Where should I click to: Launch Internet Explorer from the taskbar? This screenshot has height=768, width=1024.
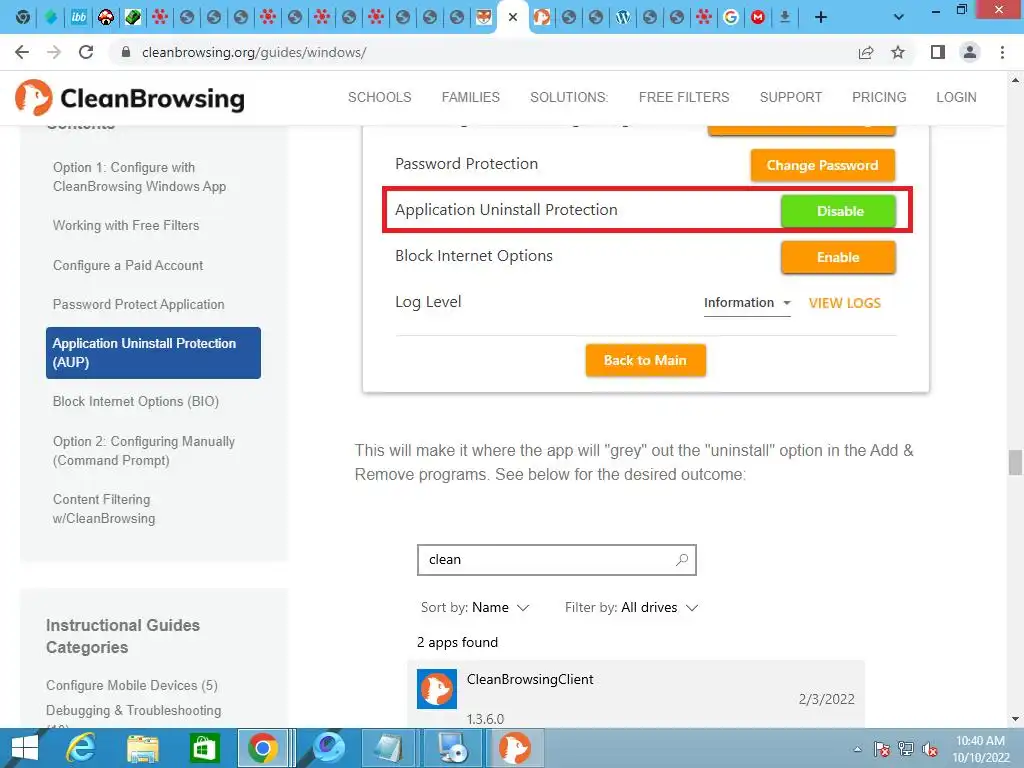(81, 748)
